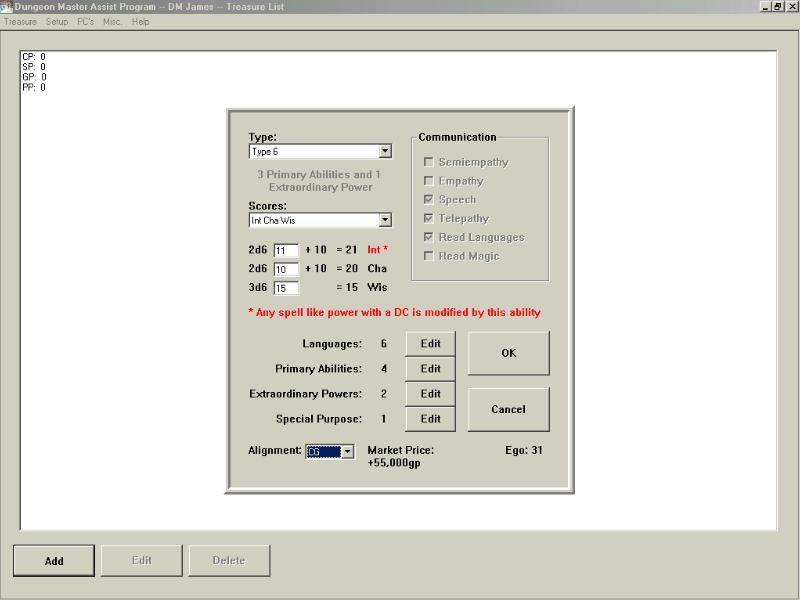
Task: Click Edit next to Primary Abilities
Action: [x=430, y=369]
